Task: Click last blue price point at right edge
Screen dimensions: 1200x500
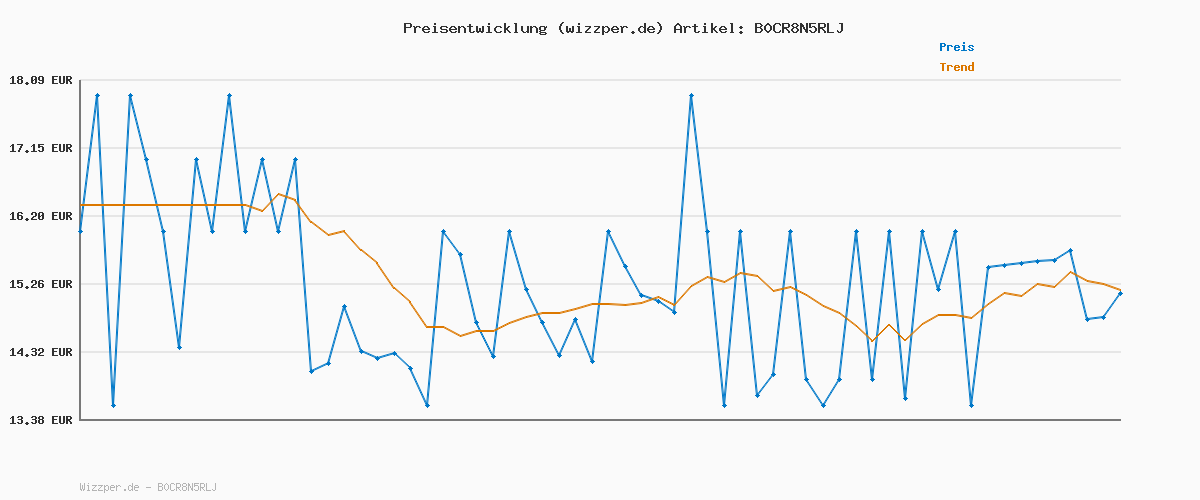Action: coord(1120,293)
